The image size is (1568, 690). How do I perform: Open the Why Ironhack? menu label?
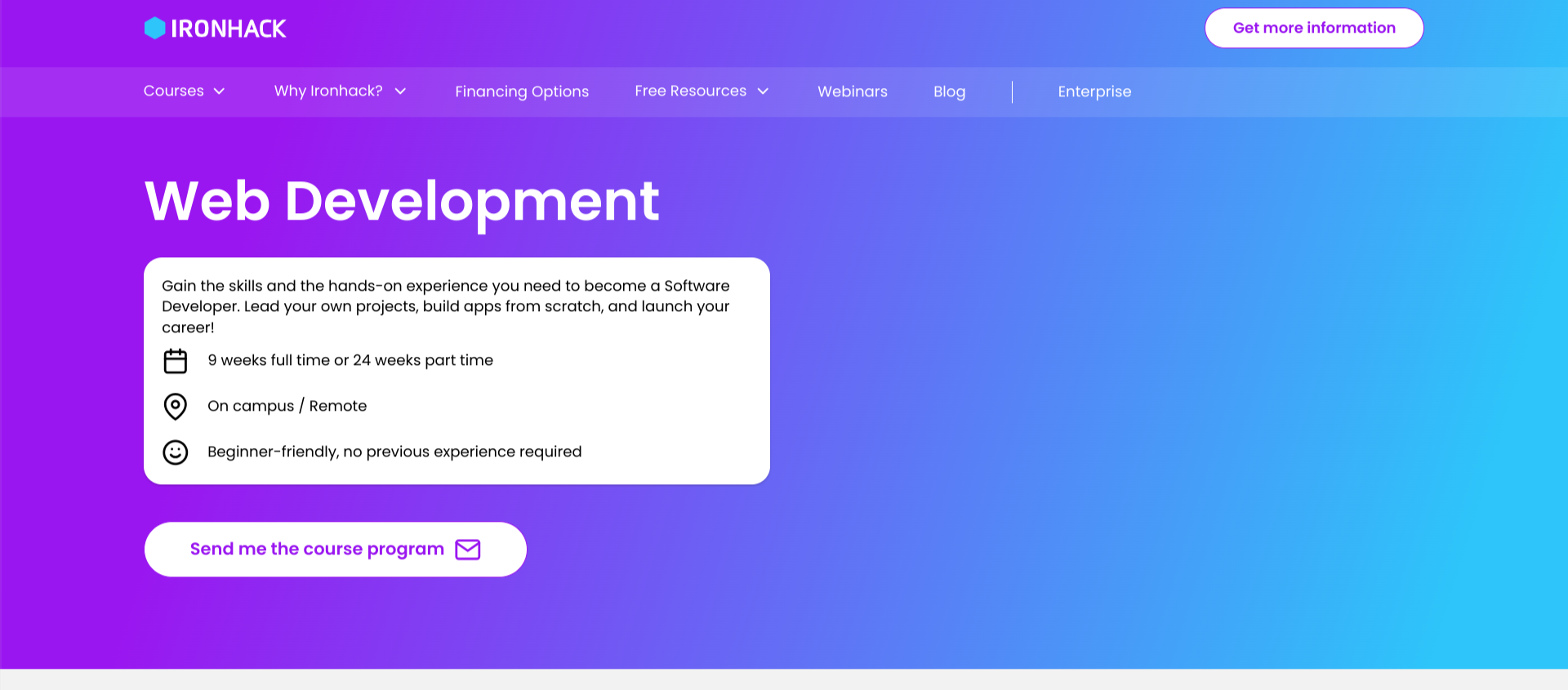coord(328,91)
